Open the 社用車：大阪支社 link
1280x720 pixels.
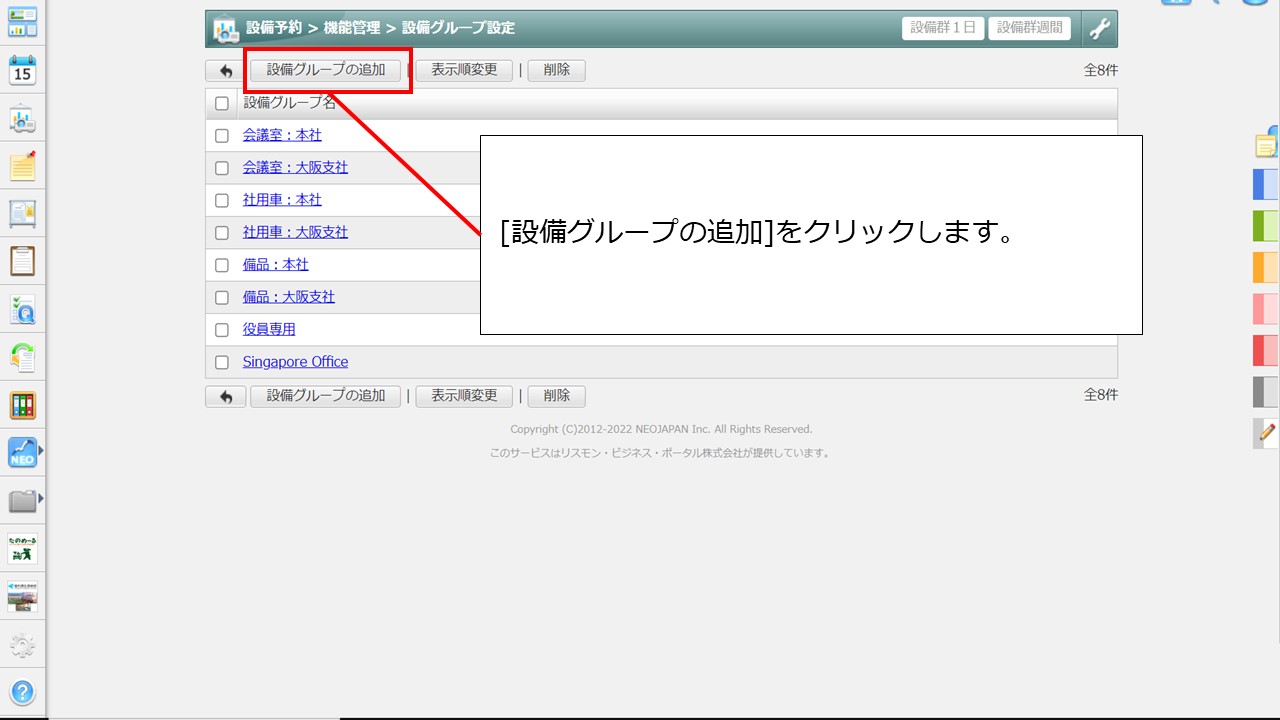coord(295,232)
